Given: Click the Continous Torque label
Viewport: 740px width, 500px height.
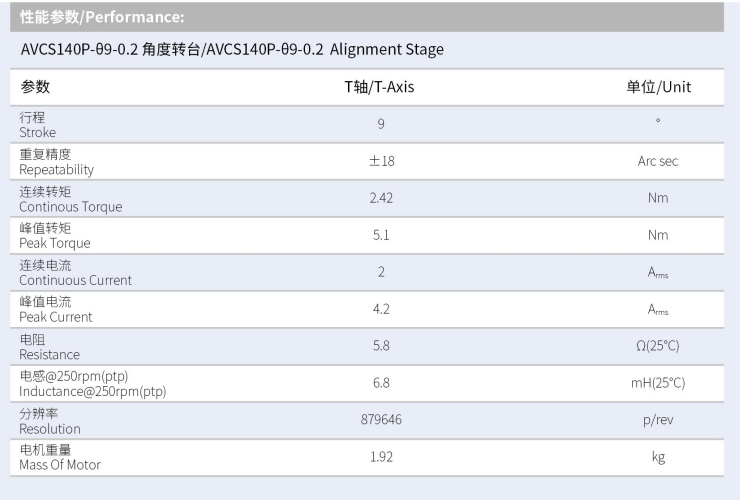Looking at the screenshot, I should pos(71,199).
